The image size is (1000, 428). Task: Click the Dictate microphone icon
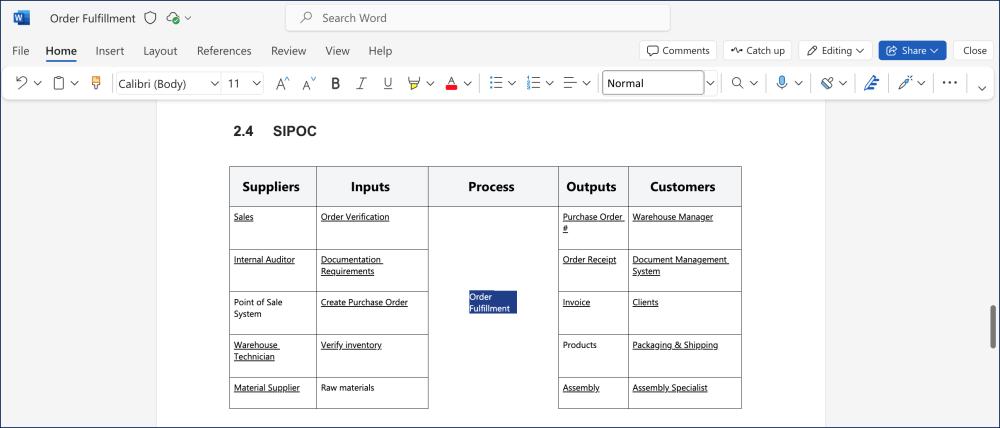782,84
